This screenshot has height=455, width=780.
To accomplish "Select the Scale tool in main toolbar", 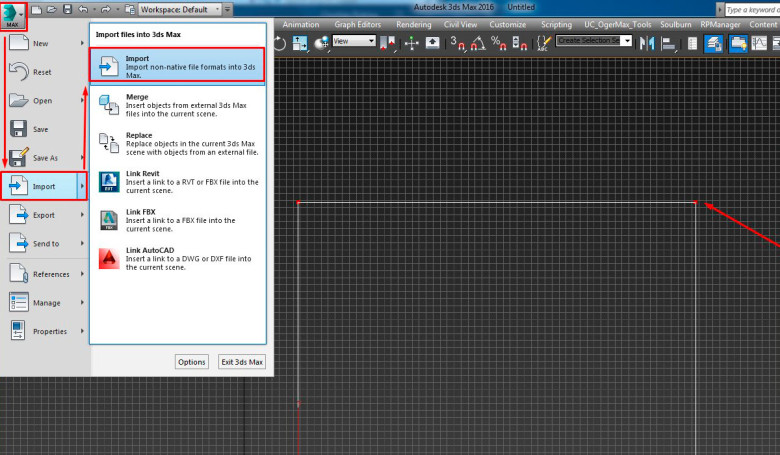I will coord(300,43).
